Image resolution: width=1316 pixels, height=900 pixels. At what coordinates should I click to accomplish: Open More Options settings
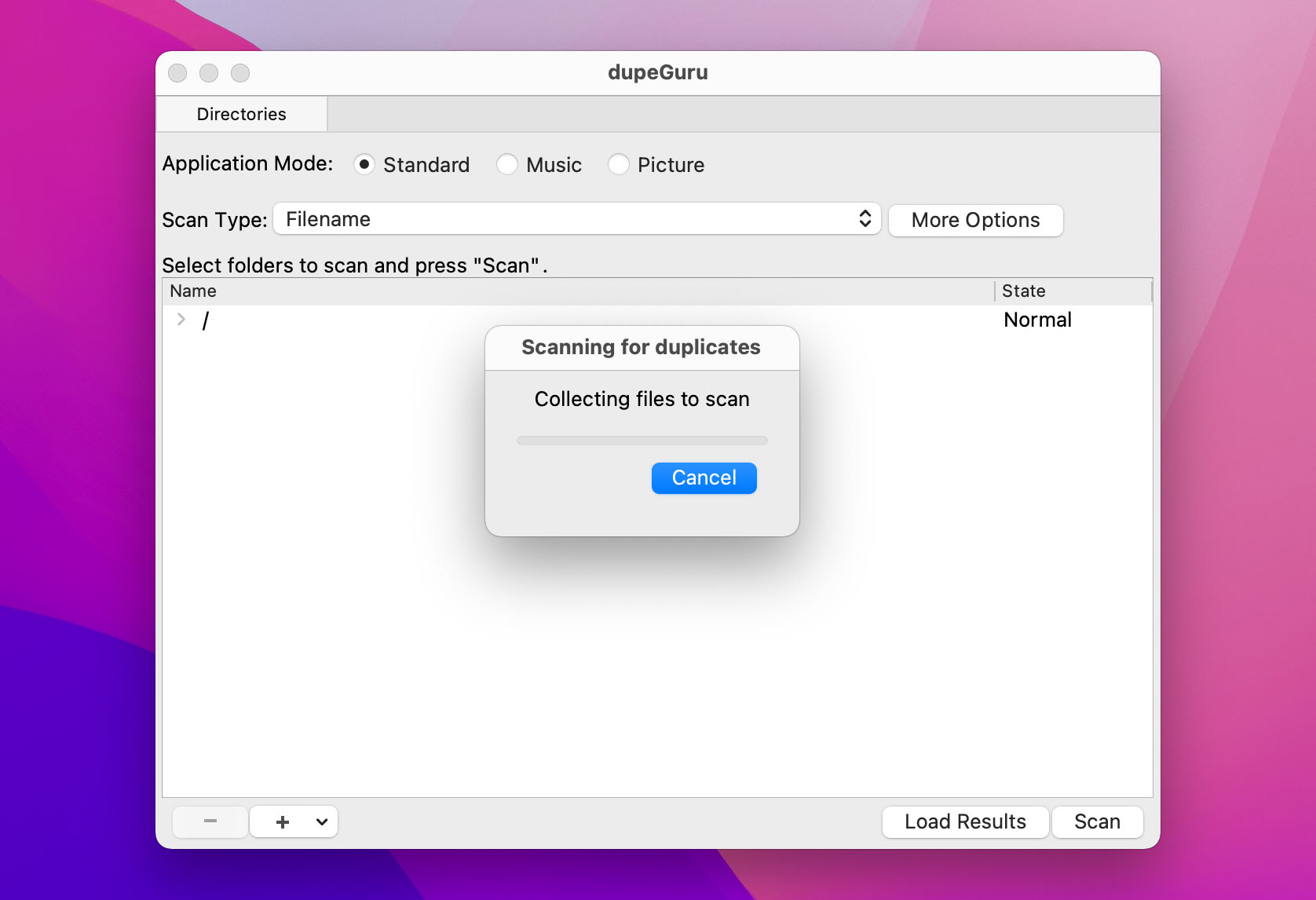pos(975,220)
